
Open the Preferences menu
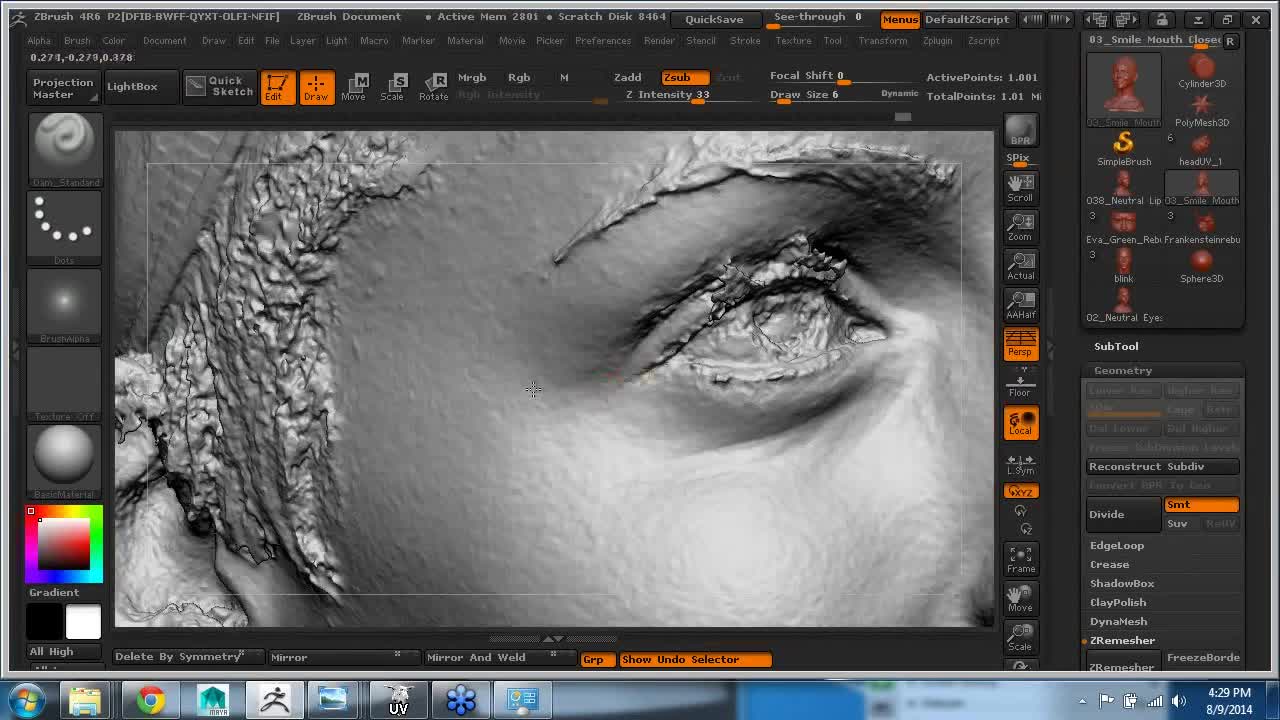point(602,41)
